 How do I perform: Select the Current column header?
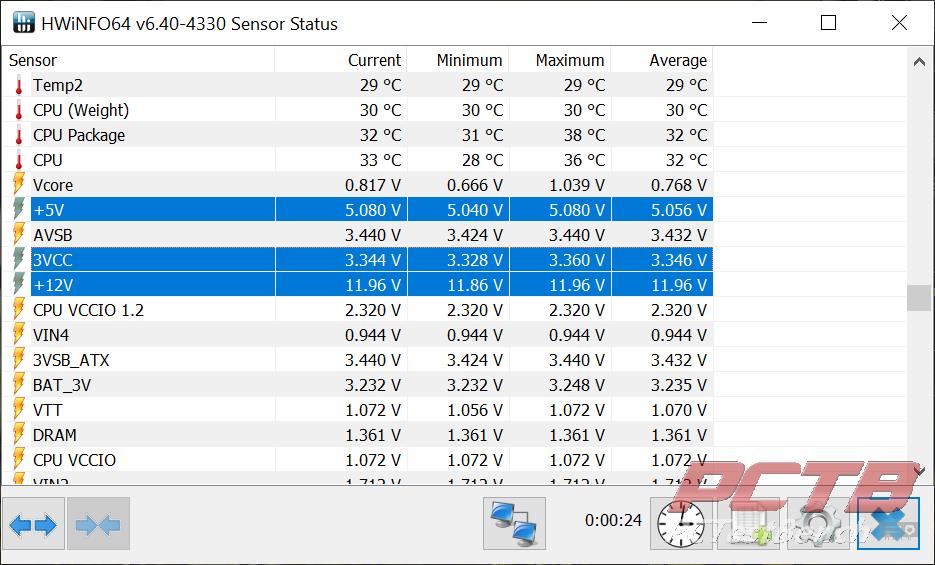coord(340,60)
